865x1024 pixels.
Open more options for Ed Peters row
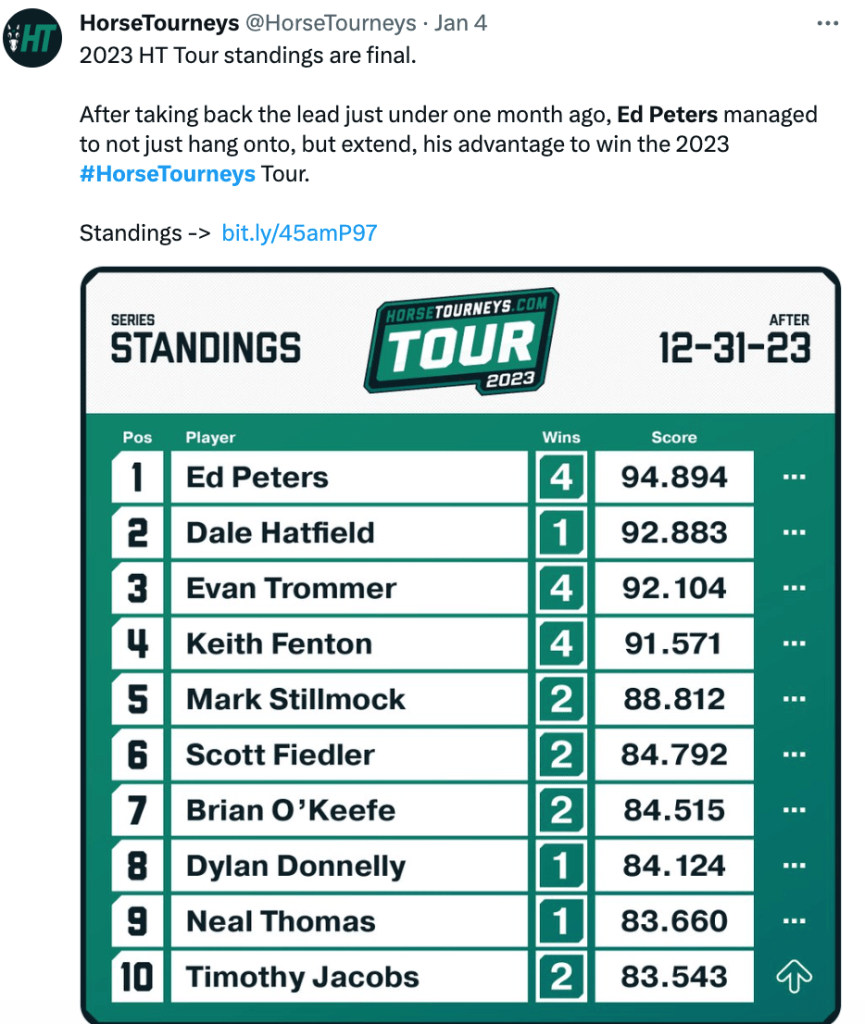(x=794, y=477)
